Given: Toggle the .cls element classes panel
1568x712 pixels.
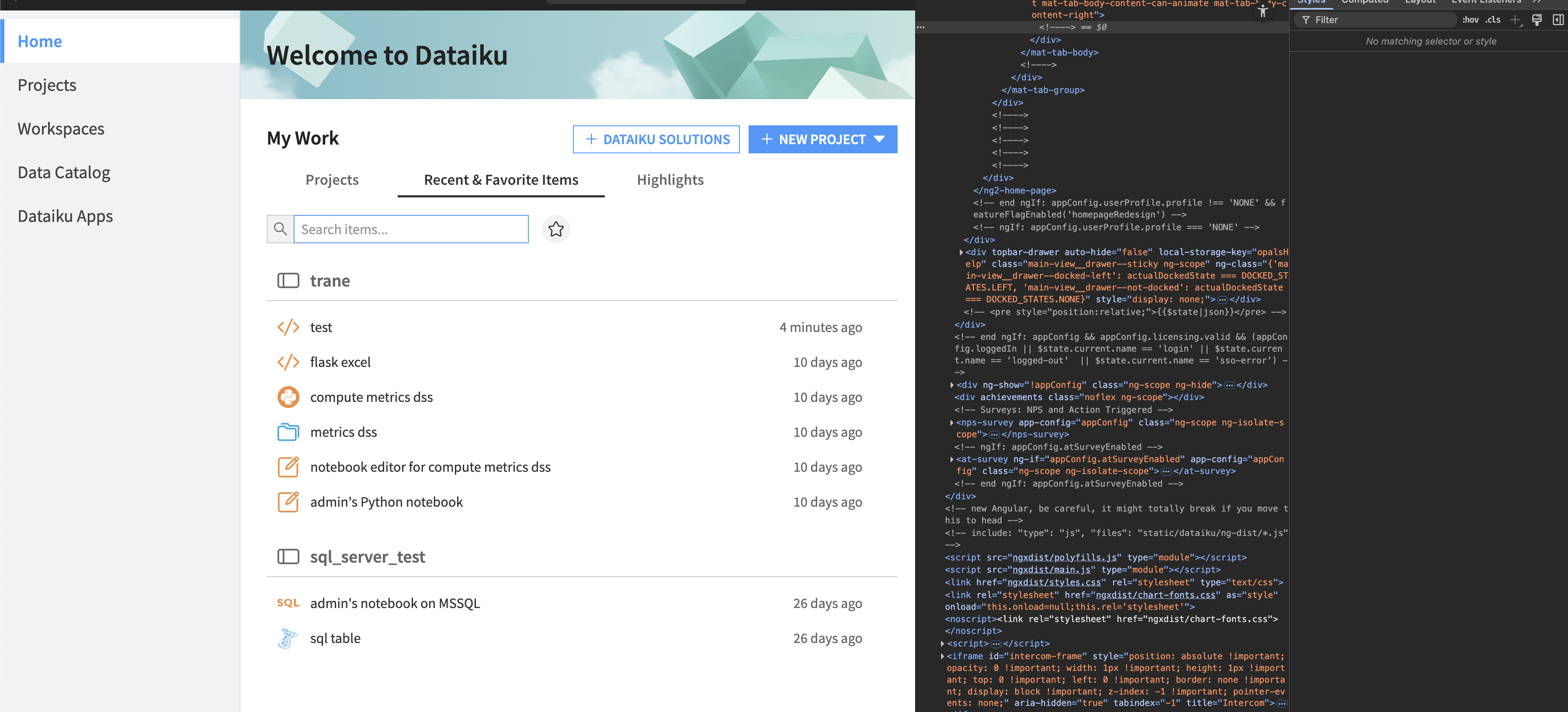Looking at the screenshot, I should [x=1492, y=20].
